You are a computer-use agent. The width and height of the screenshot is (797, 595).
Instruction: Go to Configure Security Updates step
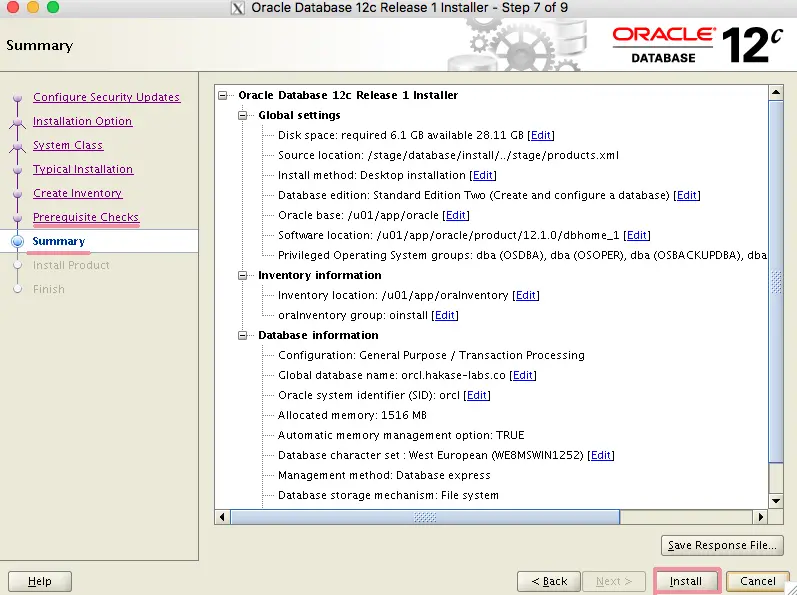[106, 97]
